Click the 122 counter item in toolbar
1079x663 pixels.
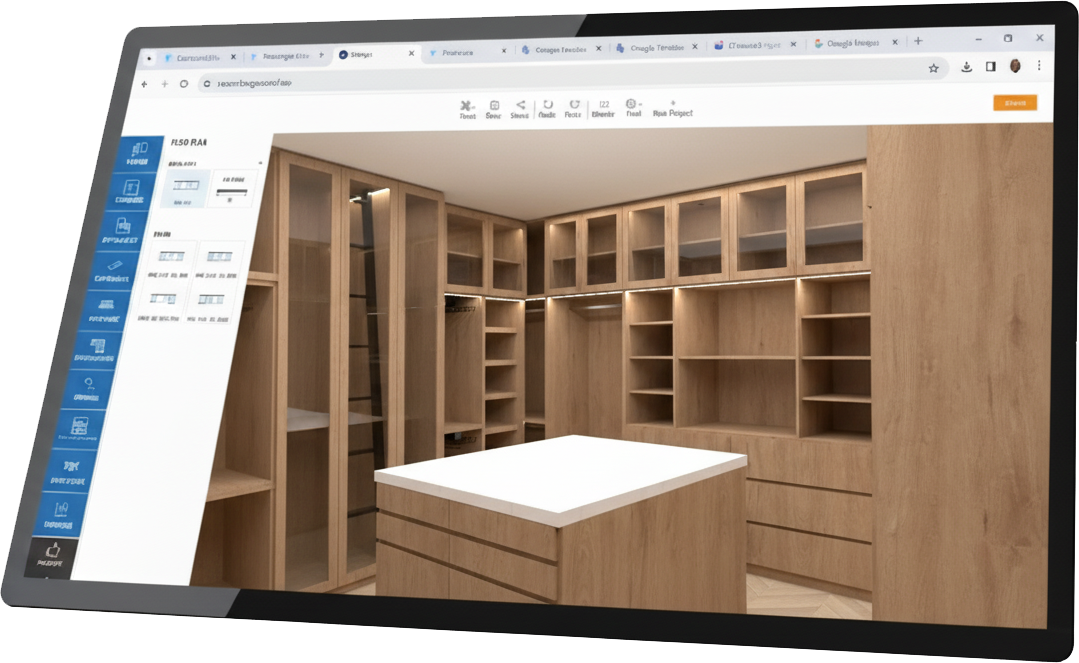tap(603, 109)
